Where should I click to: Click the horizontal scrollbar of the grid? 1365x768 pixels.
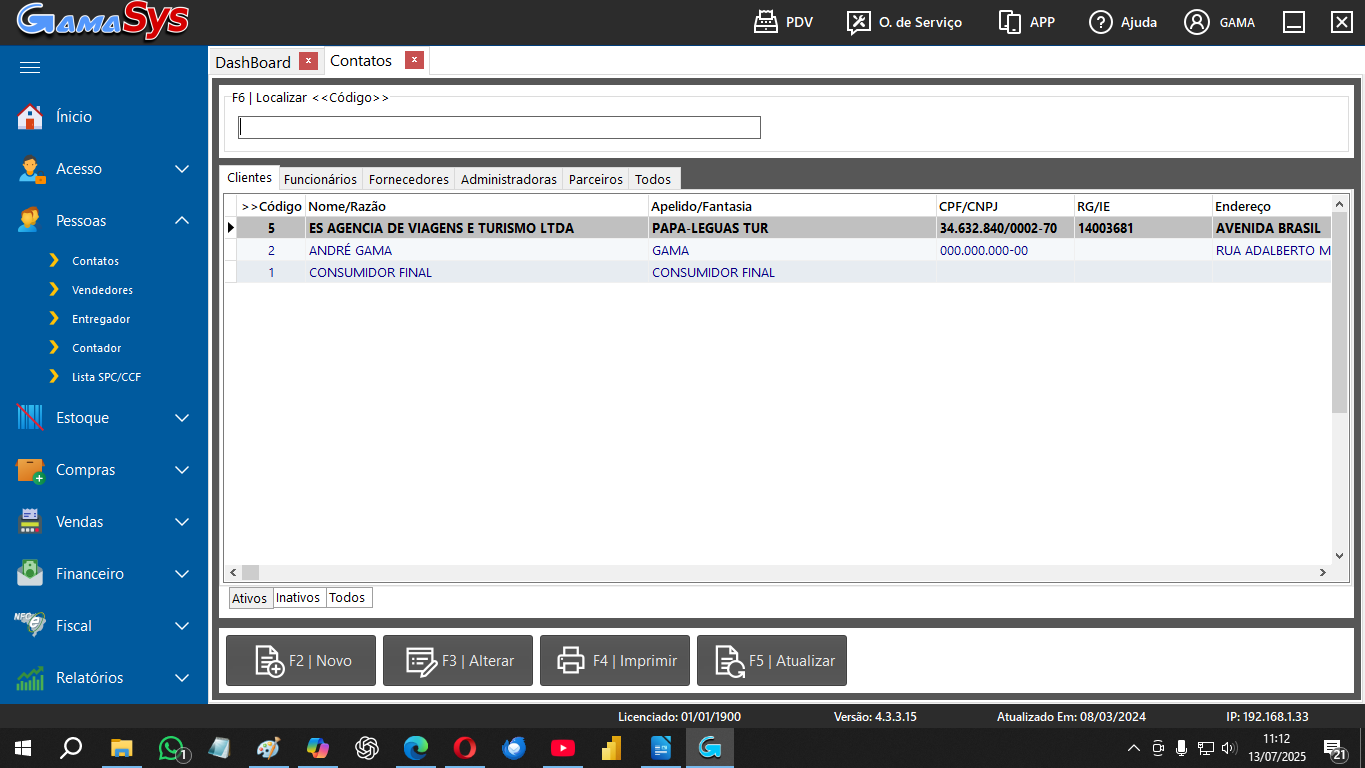coord(780,573)
